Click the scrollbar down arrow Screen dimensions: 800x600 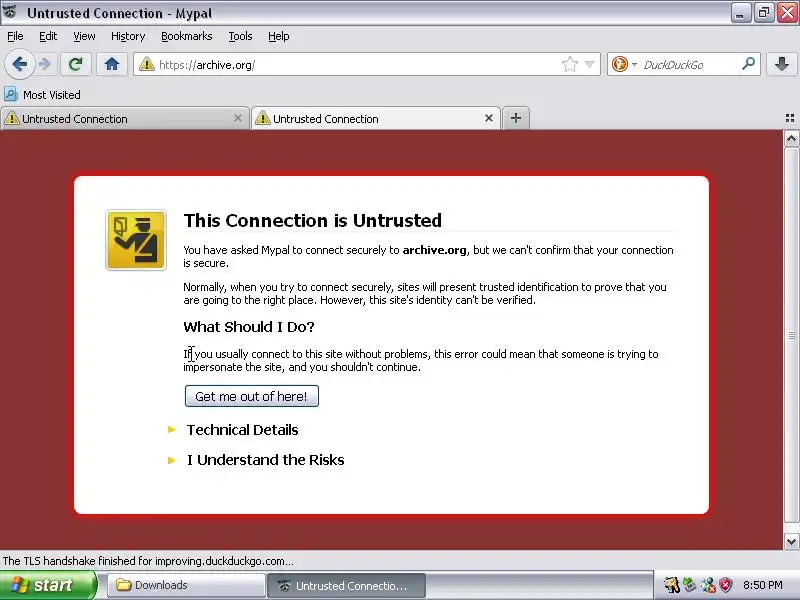(x=791, y=541)
